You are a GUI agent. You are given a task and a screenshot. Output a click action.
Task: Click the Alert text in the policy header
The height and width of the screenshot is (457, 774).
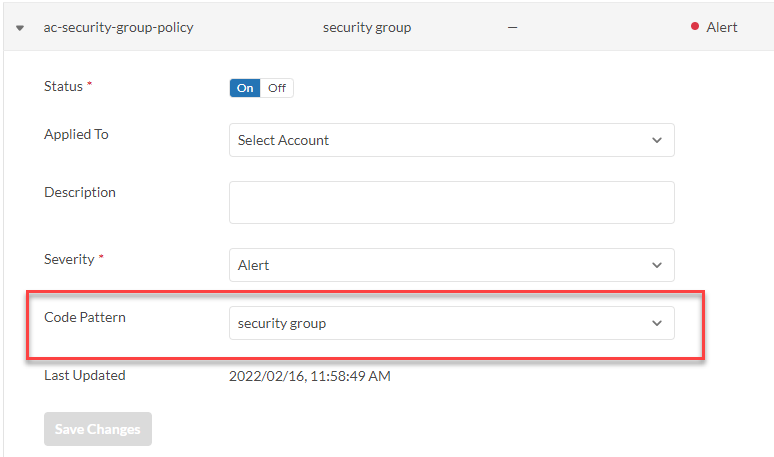coord(722,27)
